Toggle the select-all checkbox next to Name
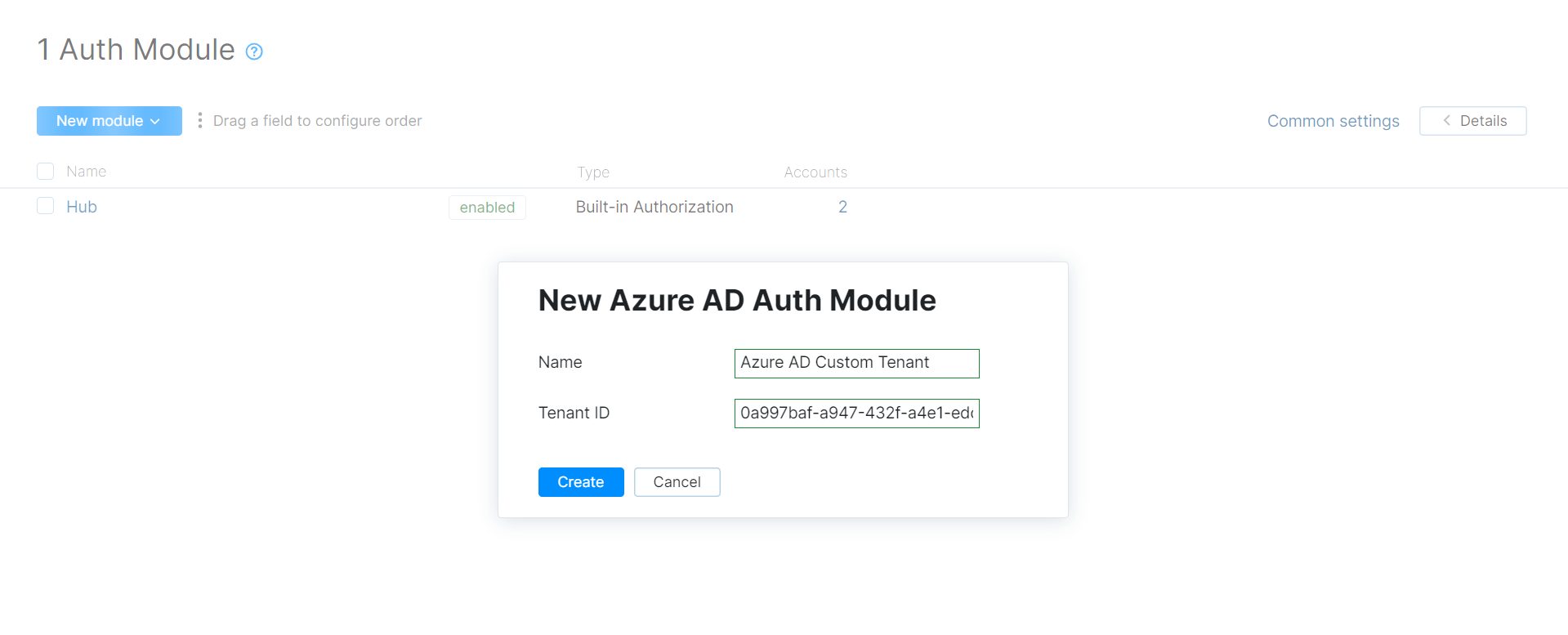Viewport: 1568px width, 635px height. (46, 171)
